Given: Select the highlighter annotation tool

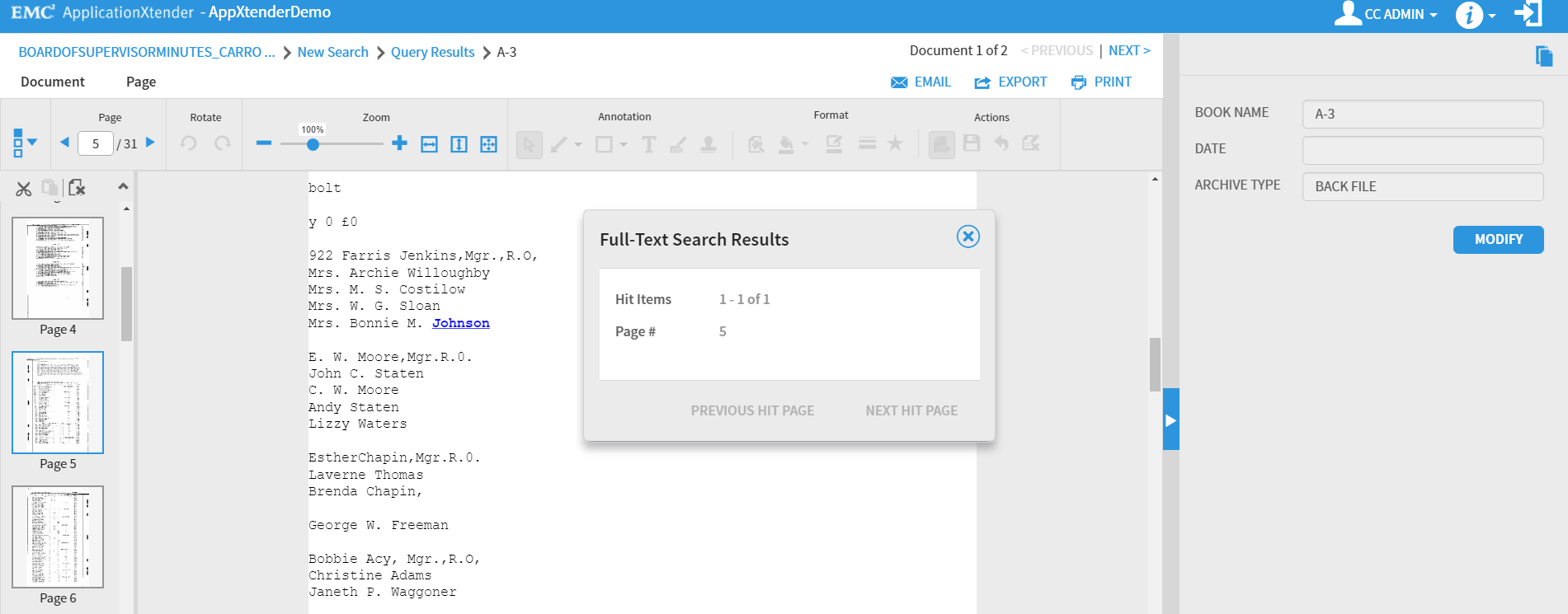Looking at the screenshot, I should coord(678,144).
